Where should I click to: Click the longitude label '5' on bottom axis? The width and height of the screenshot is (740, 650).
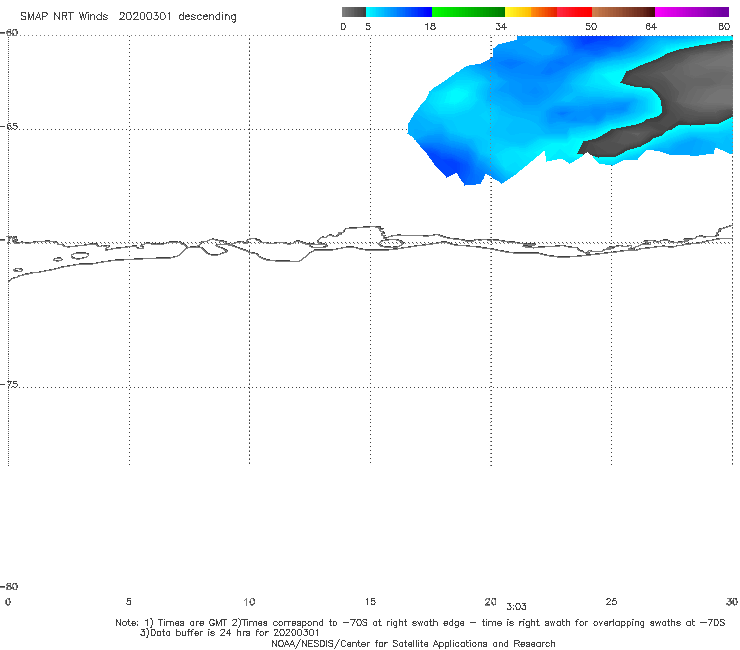tap(128, 602)
